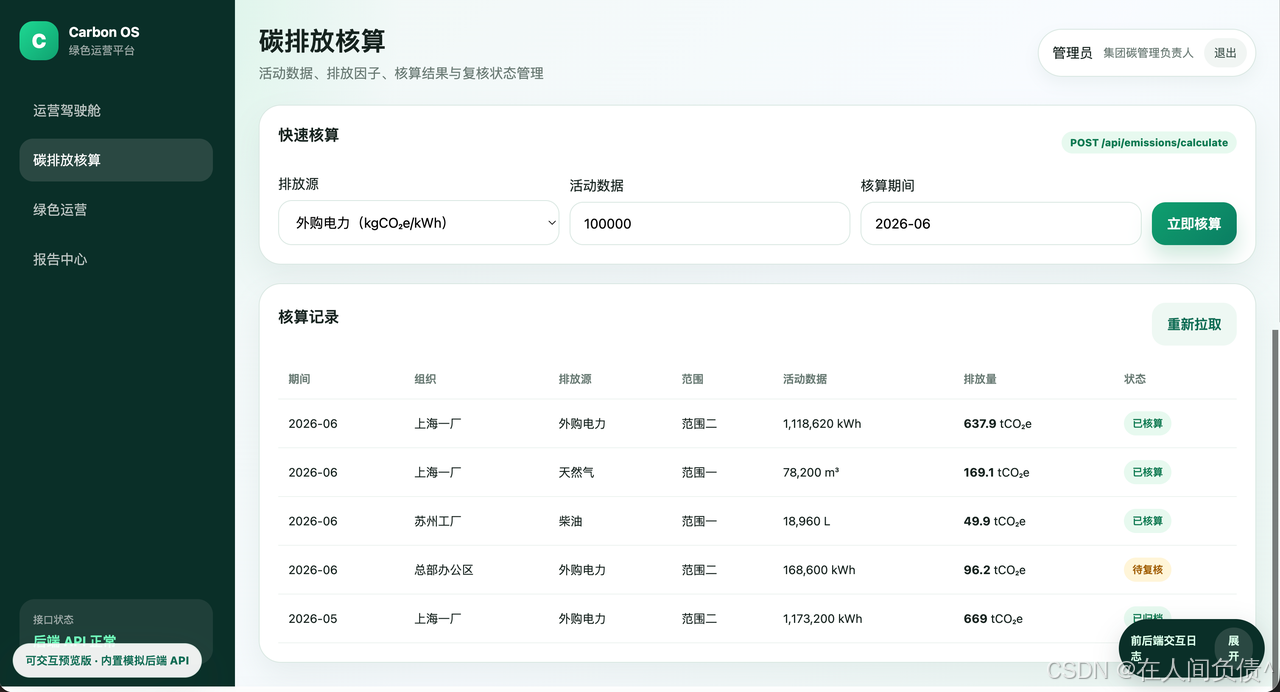Click the POST /api/emissions/calculate badge
The width and height of the screenshot is (1280, 692).
coord(1149,143)
